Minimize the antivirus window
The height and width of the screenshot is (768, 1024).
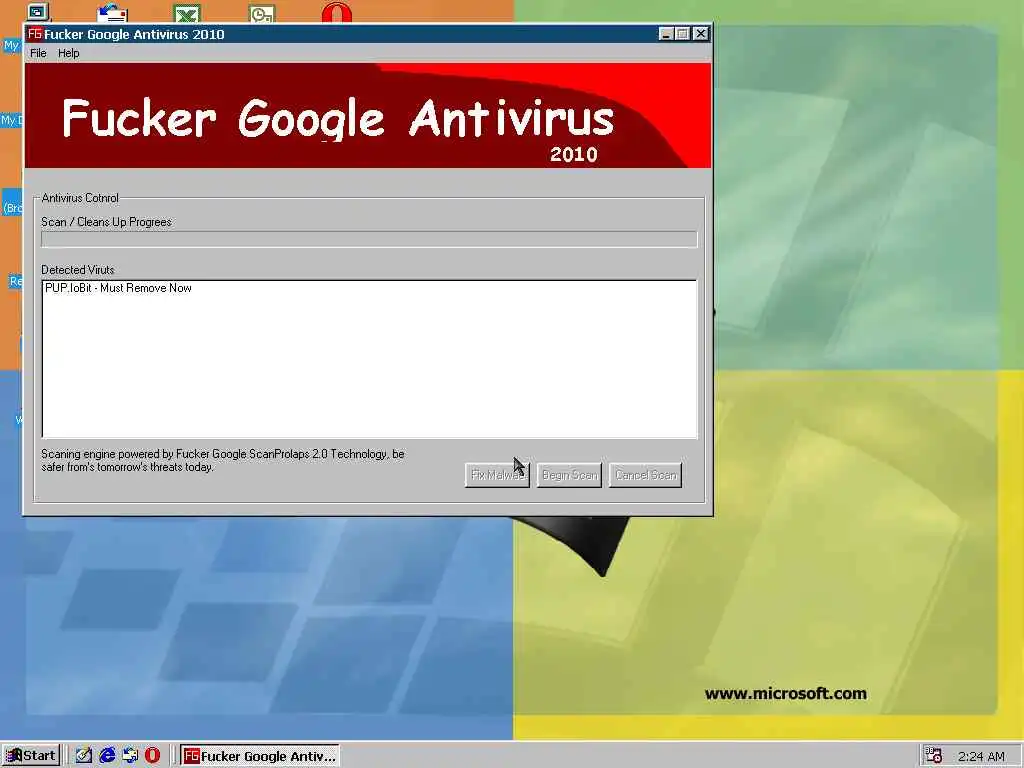(x=666, y=34)
